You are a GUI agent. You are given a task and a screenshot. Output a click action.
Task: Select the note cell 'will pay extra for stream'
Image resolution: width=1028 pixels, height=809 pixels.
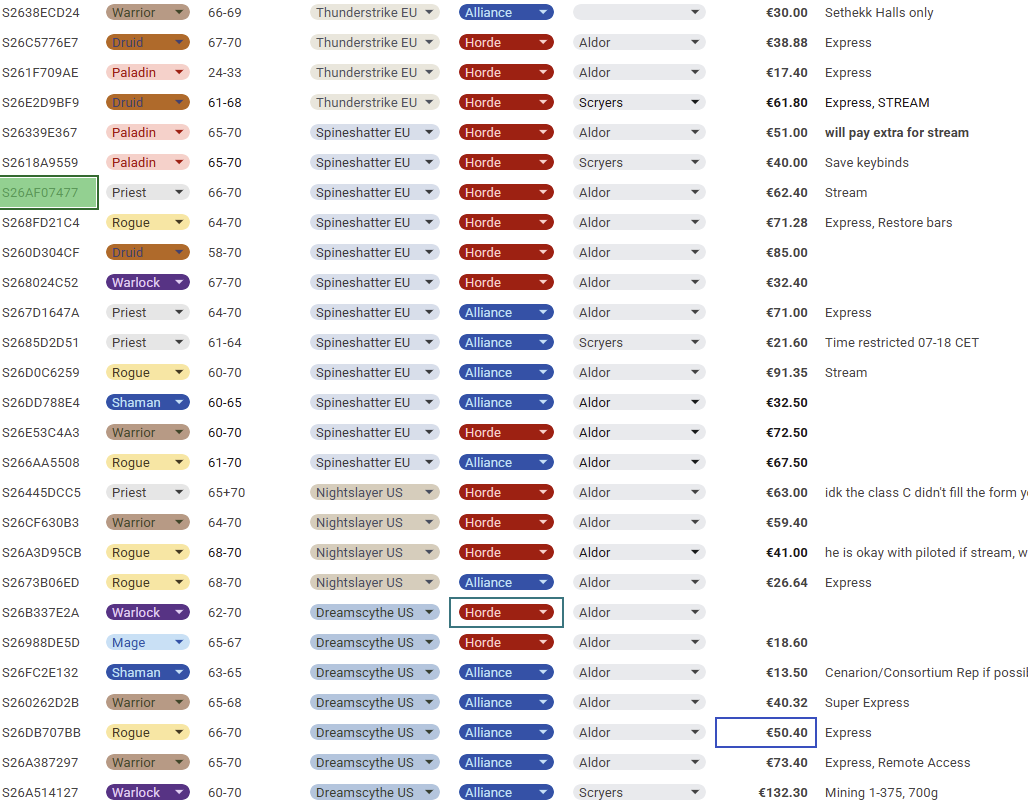(896, 132)
